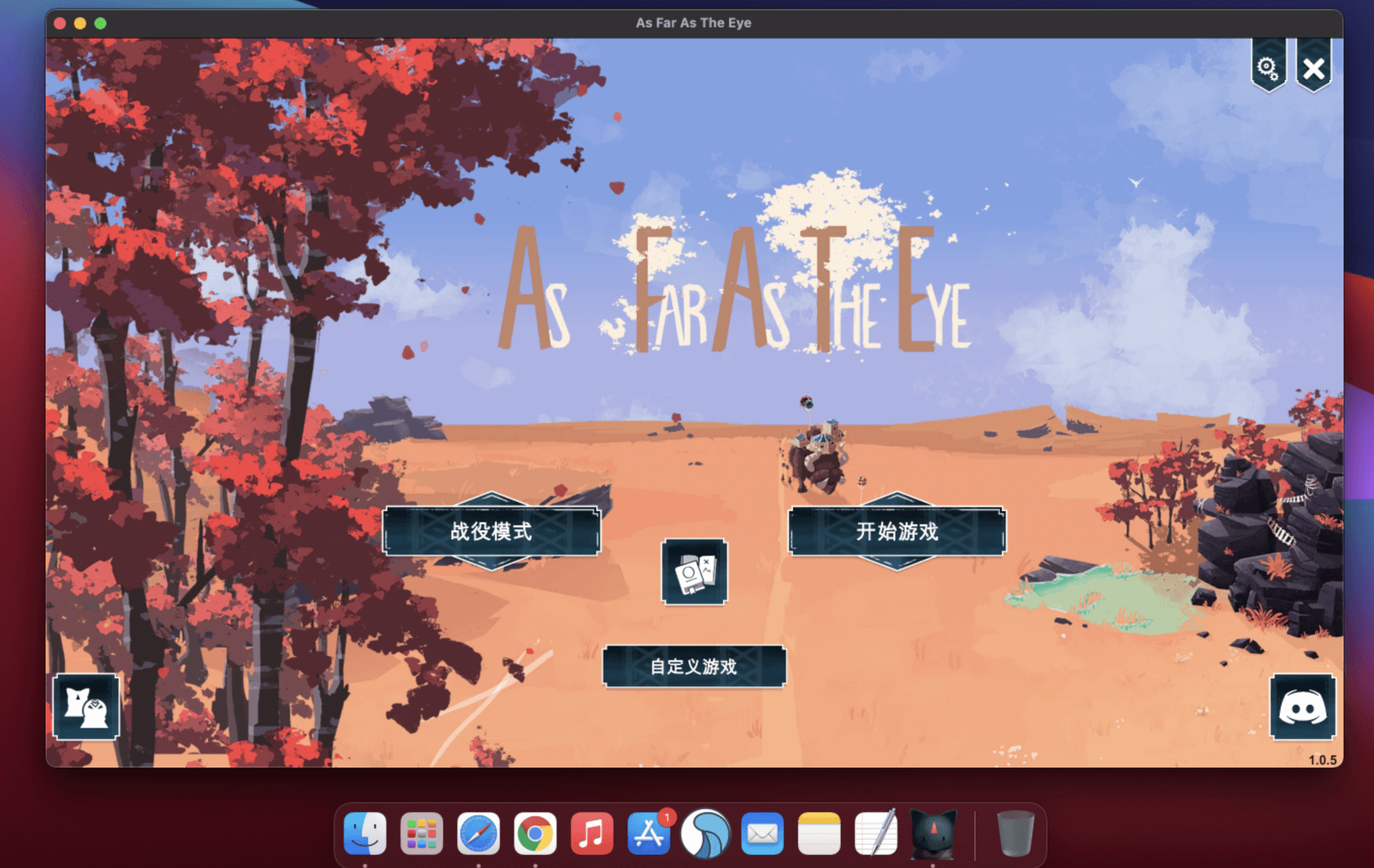Start Campaign mode (战役模式)

pos(491,531)
